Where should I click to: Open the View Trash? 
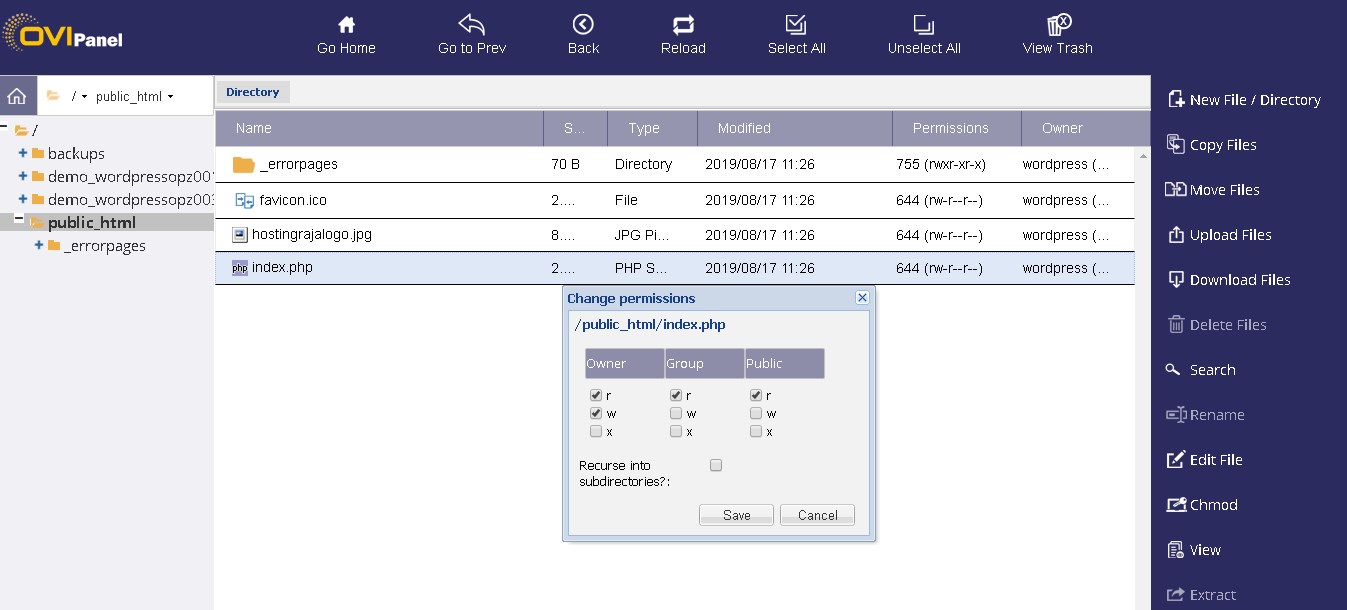(x=1056, y=35)
